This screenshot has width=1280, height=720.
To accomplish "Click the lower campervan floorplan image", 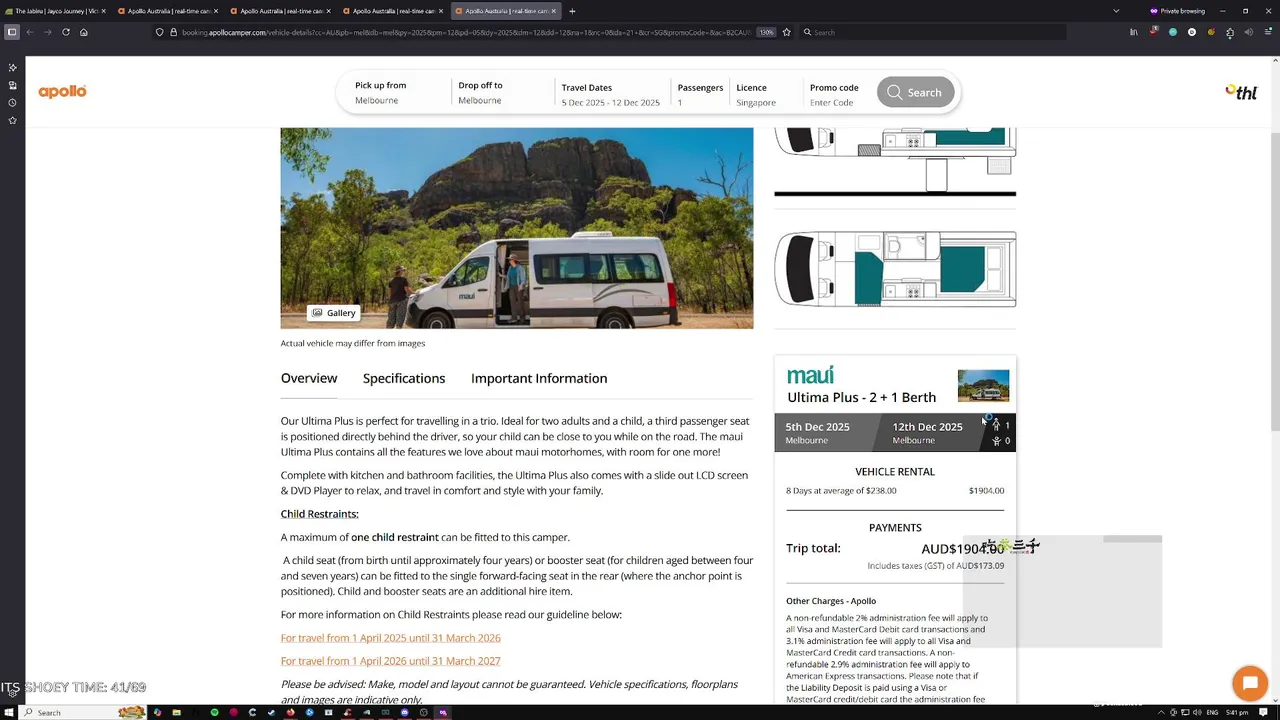I will pyautogui.click(x=895, y=270).
